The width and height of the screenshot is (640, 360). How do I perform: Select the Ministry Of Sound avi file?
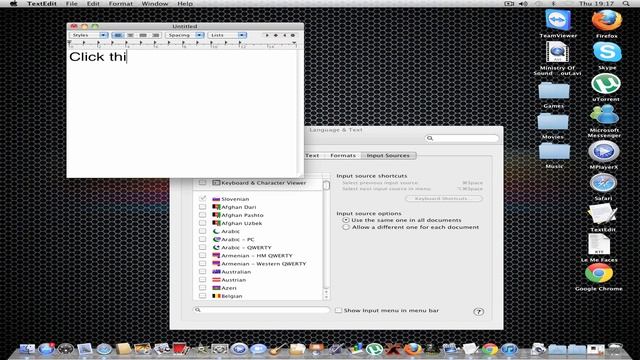coord(557,53)
